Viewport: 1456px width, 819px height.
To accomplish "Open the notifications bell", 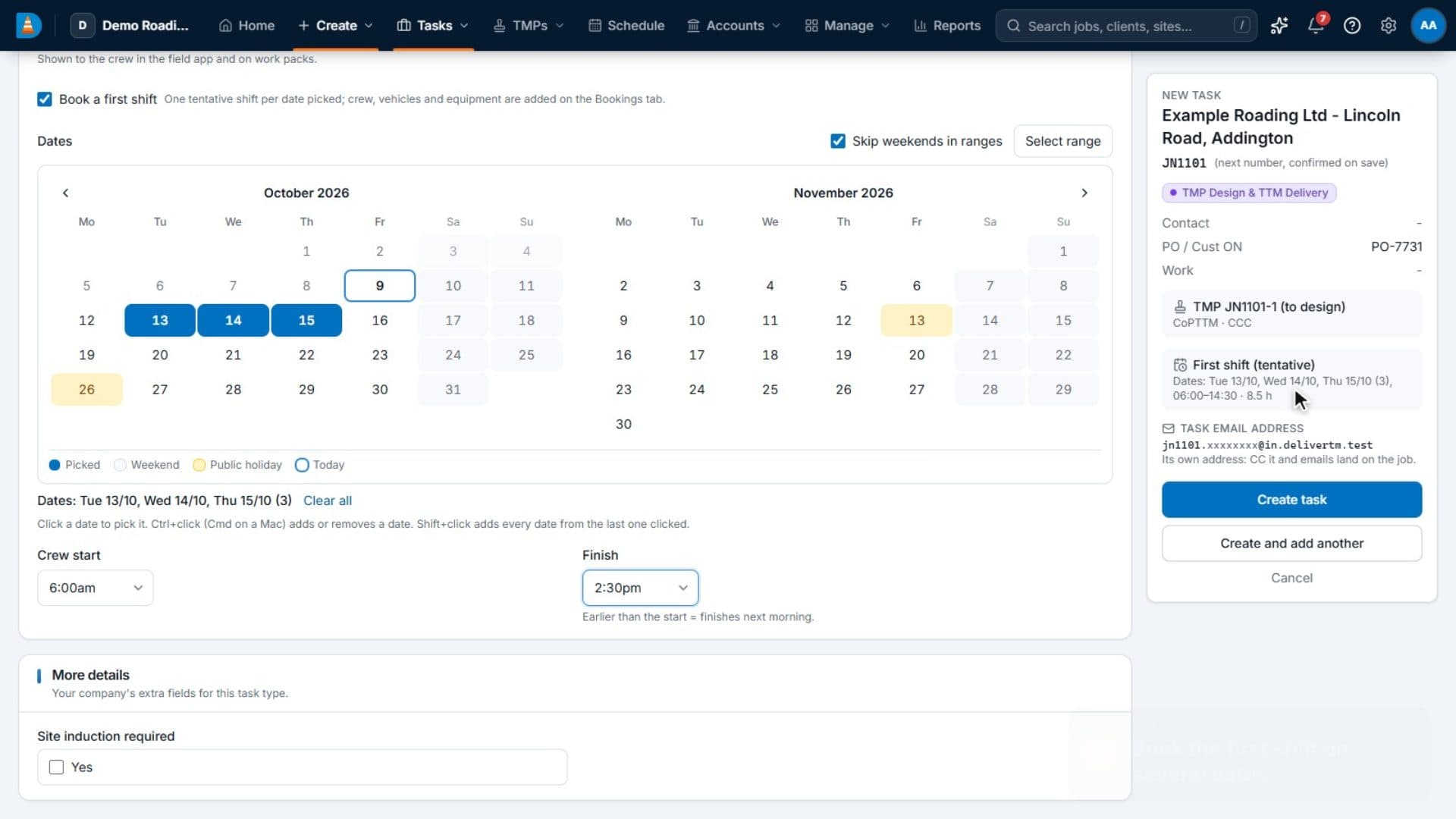I will point(1316,26).
